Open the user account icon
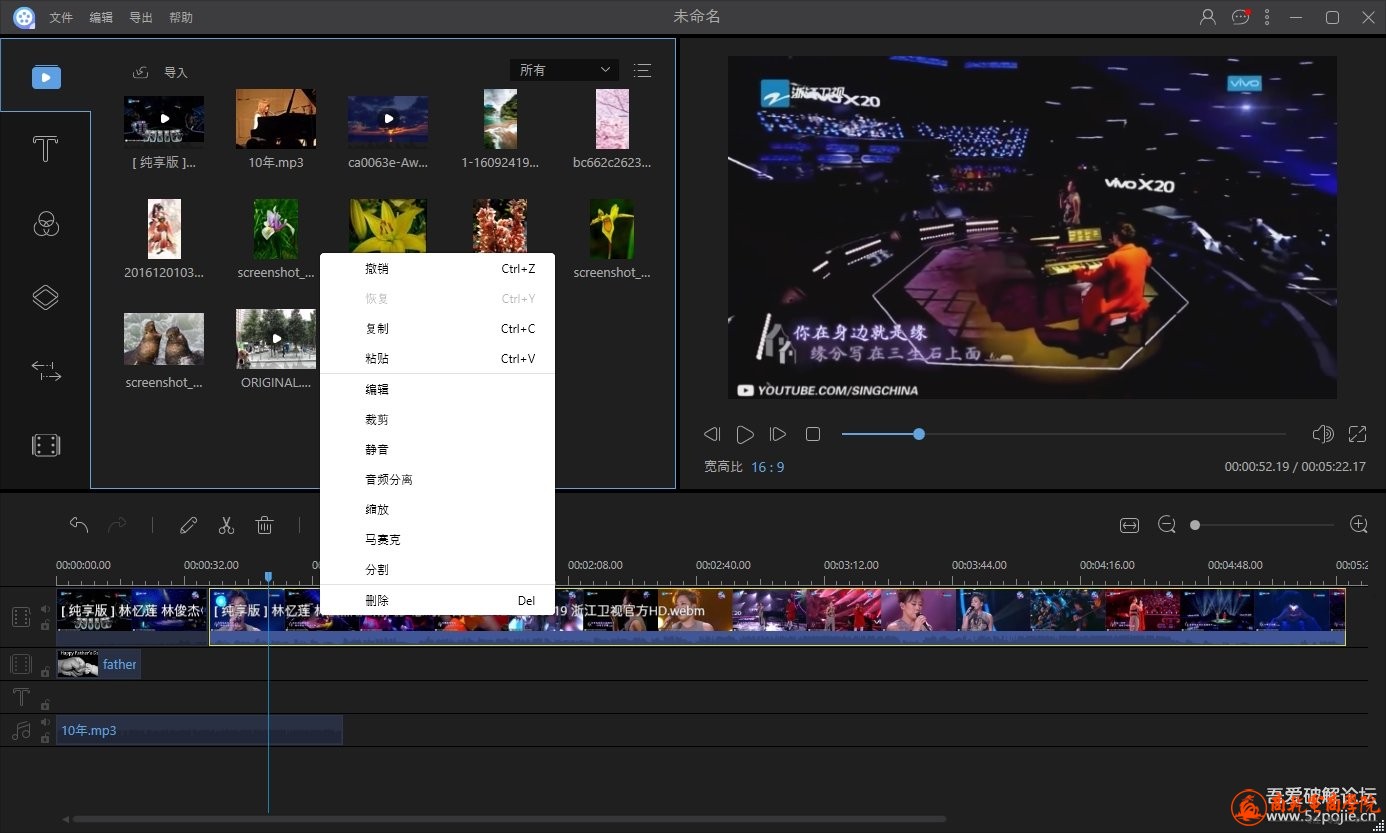 1208,17
